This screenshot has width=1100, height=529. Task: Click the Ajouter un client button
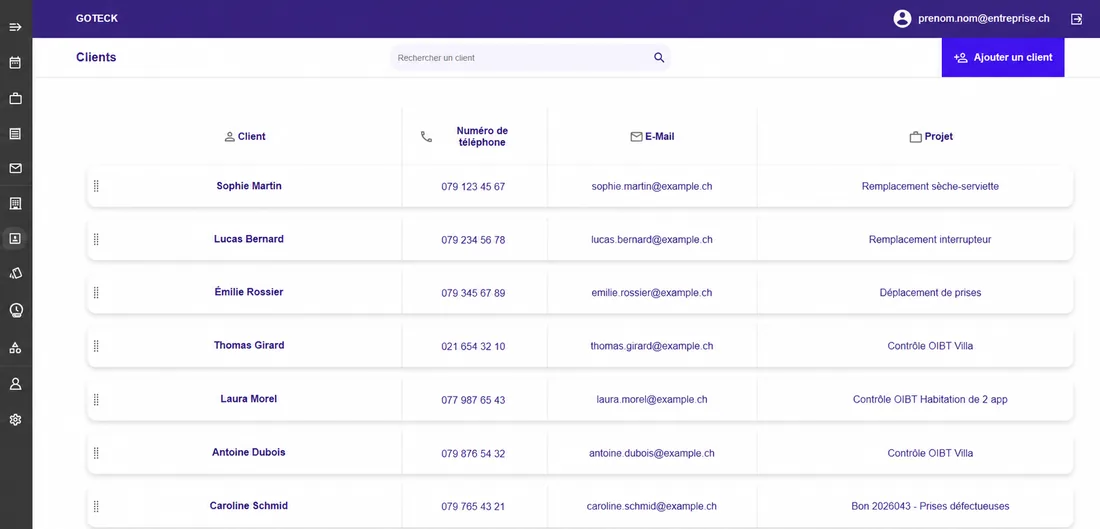point(1002,58)
